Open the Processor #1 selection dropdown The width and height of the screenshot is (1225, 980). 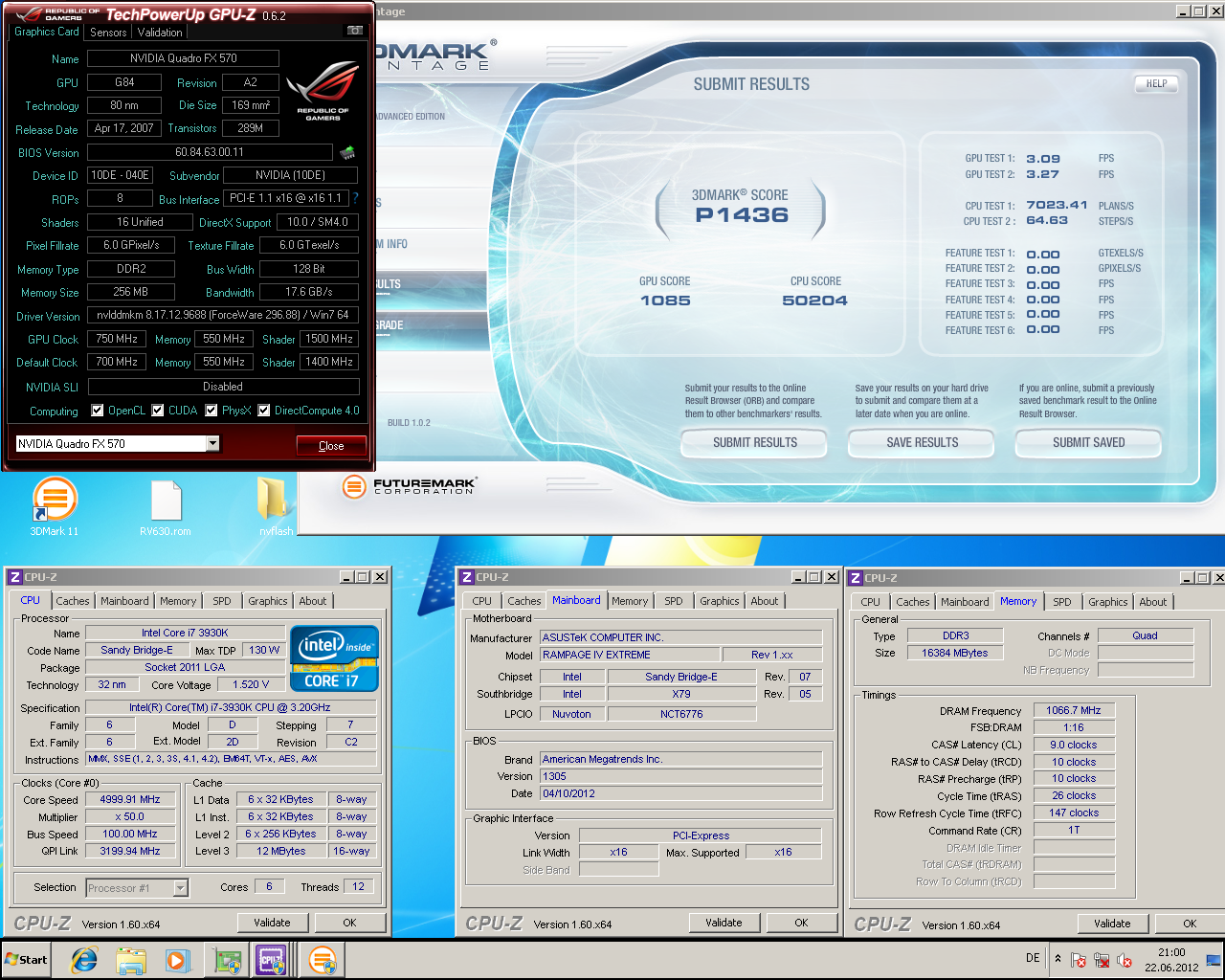[x=180, y=888]
